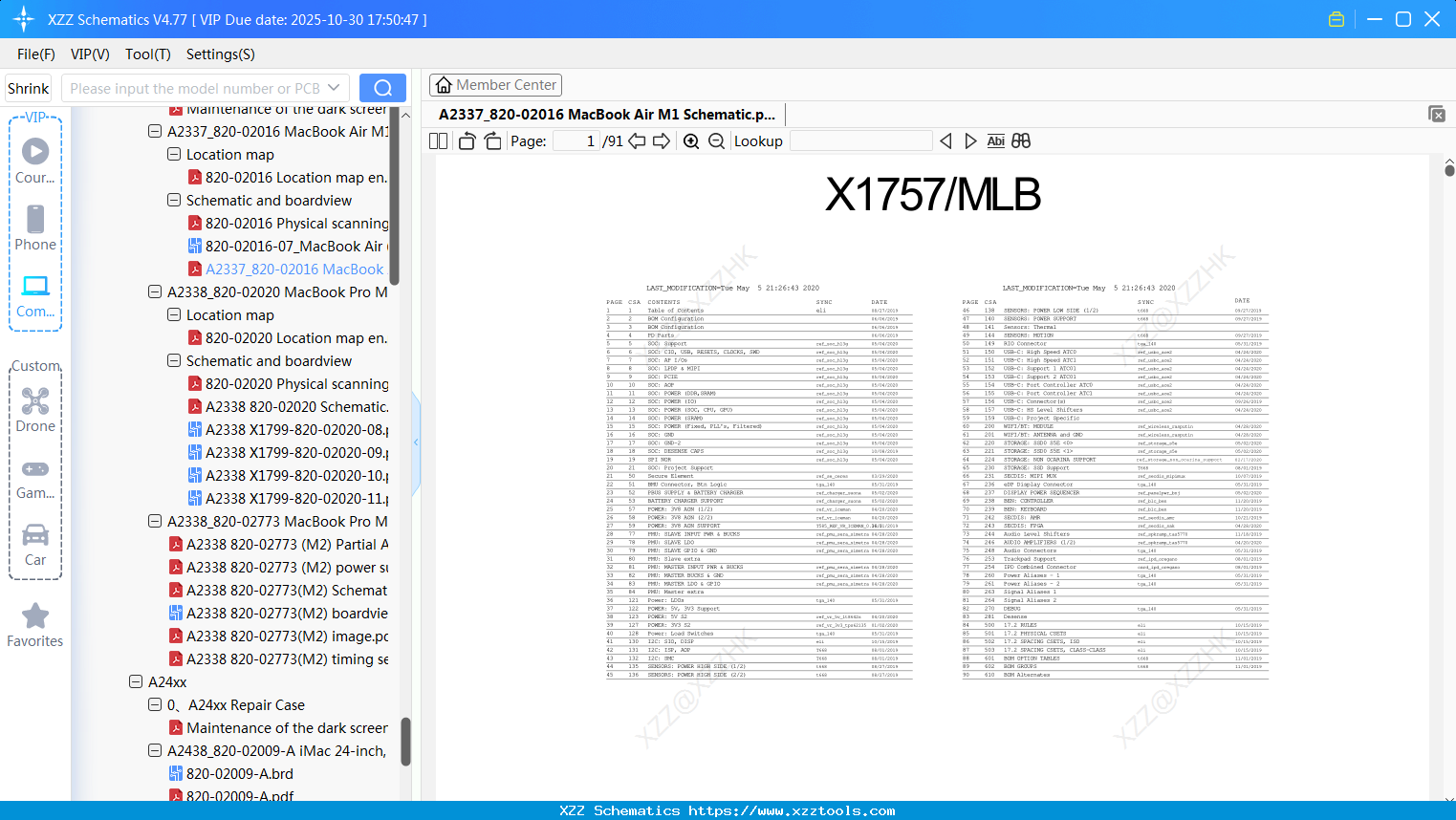Open the Car category
Viewport: 1456px width, 820px height.
click(35, 543)
